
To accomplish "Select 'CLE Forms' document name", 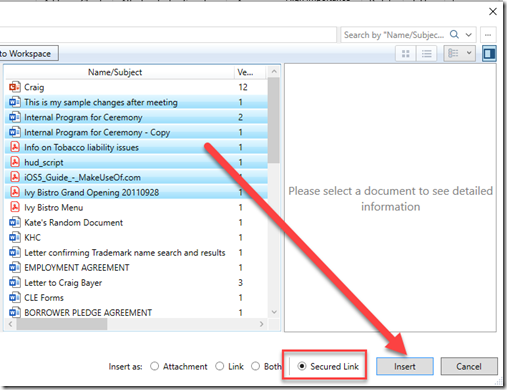I will pyautogui.click(x=44, y=298).
